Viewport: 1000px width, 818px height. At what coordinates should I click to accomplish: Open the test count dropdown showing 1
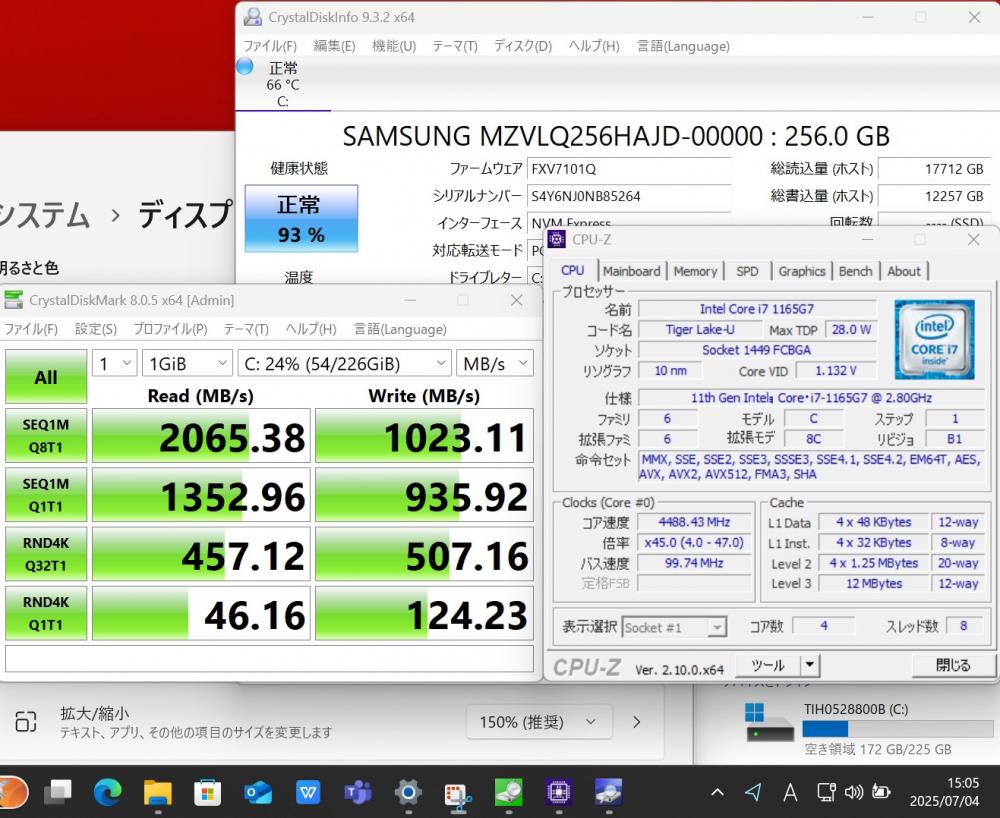(x=114, y=364)
